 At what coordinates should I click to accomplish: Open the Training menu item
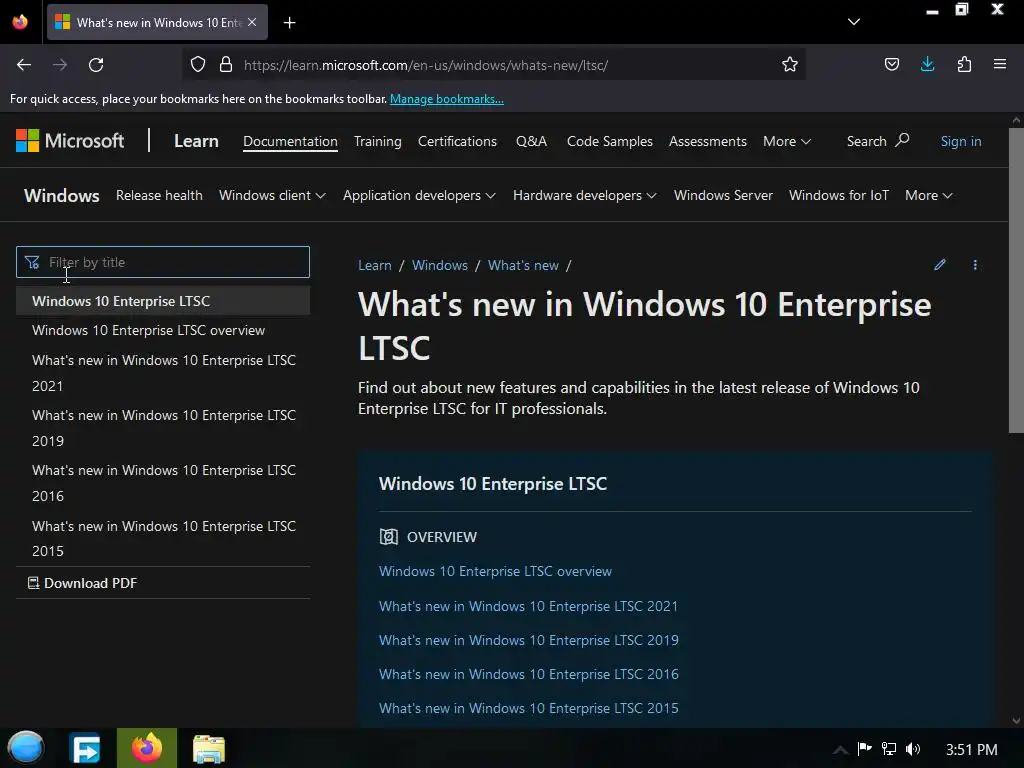pyautogui.click(x=377, y=141)
